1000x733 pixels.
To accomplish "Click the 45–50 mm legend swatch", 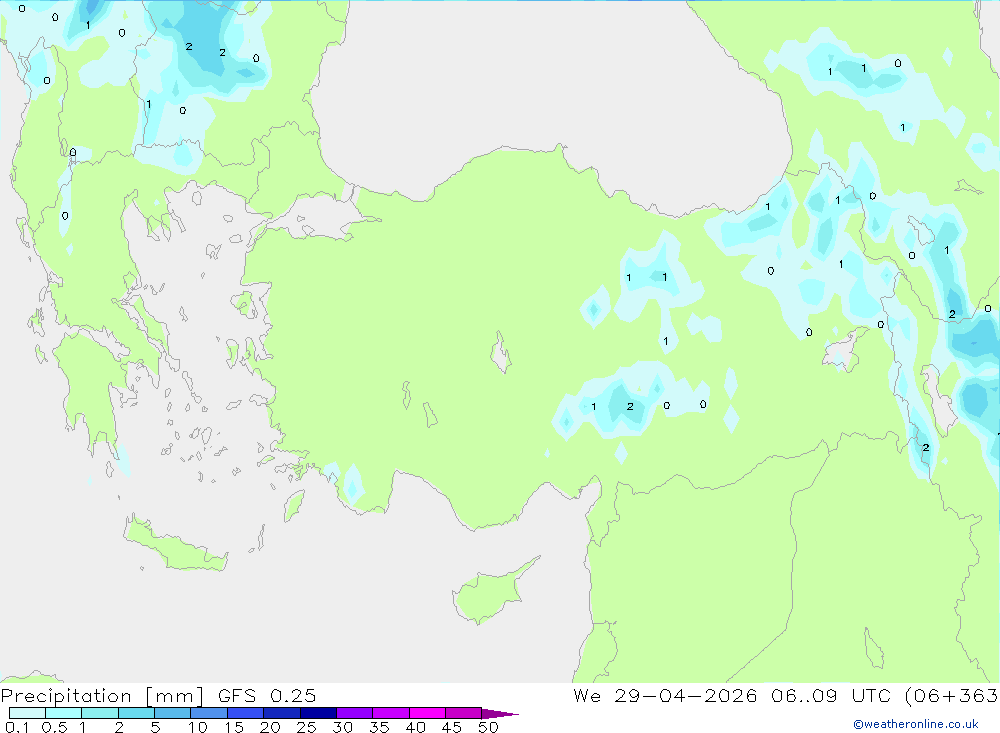I will [464, 713].
